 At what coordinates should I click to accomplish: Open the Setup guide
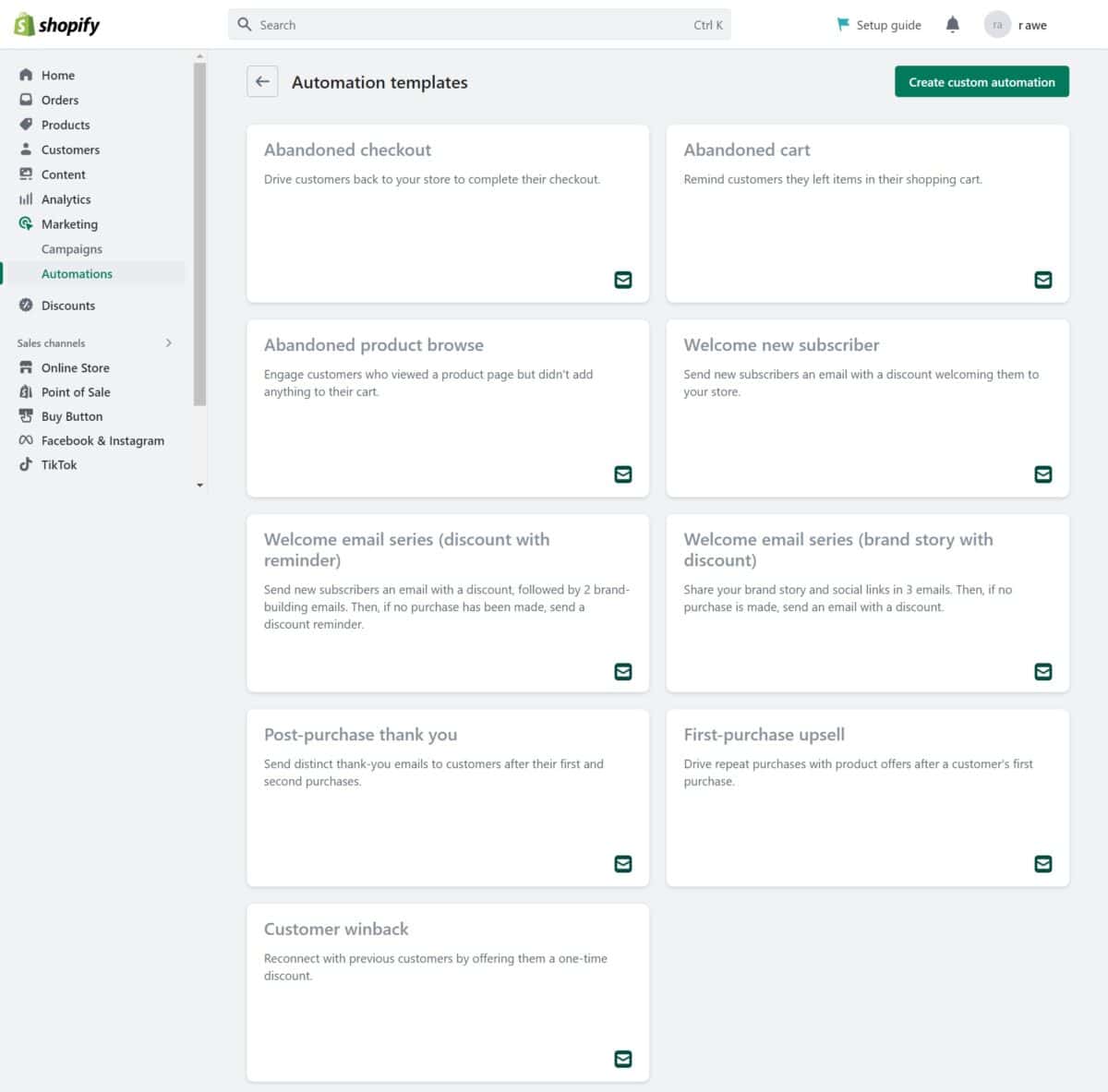point(878,25)
